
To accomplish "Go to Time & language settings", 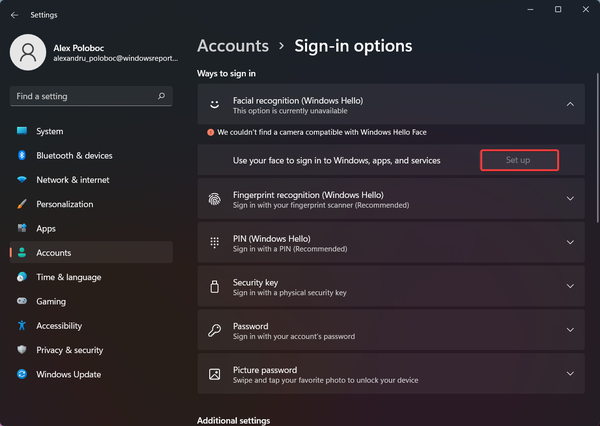I will pos(68,277).
